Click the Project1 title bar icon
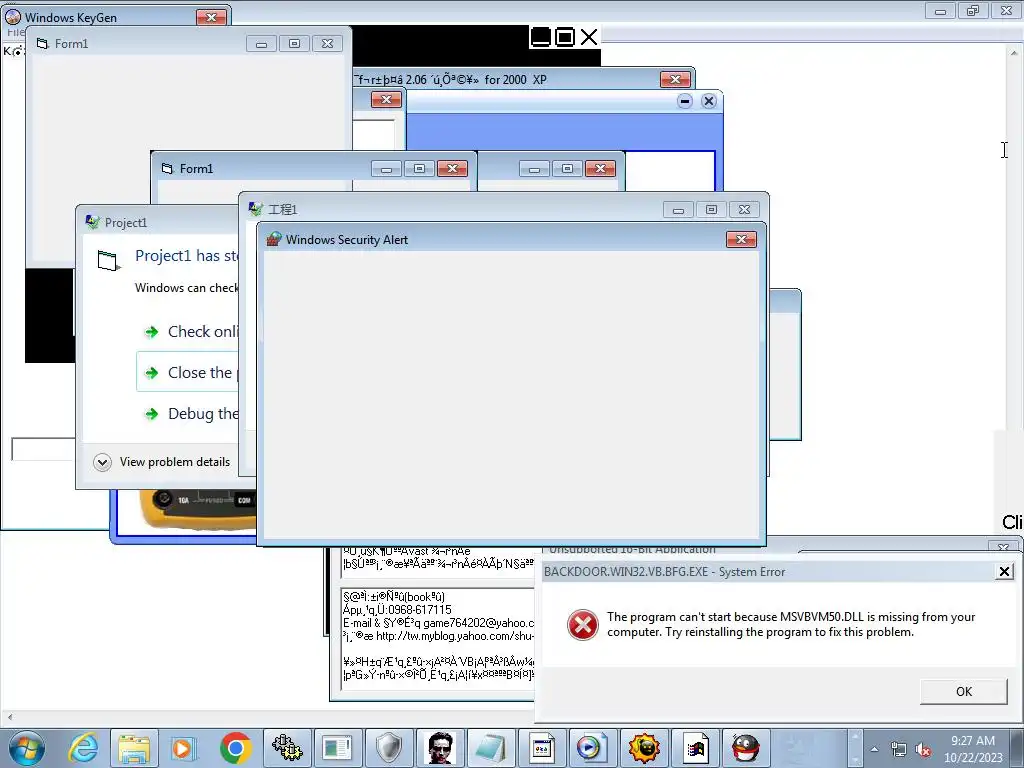The height and width of the screenshot is (768, 1024). (93, 223)
